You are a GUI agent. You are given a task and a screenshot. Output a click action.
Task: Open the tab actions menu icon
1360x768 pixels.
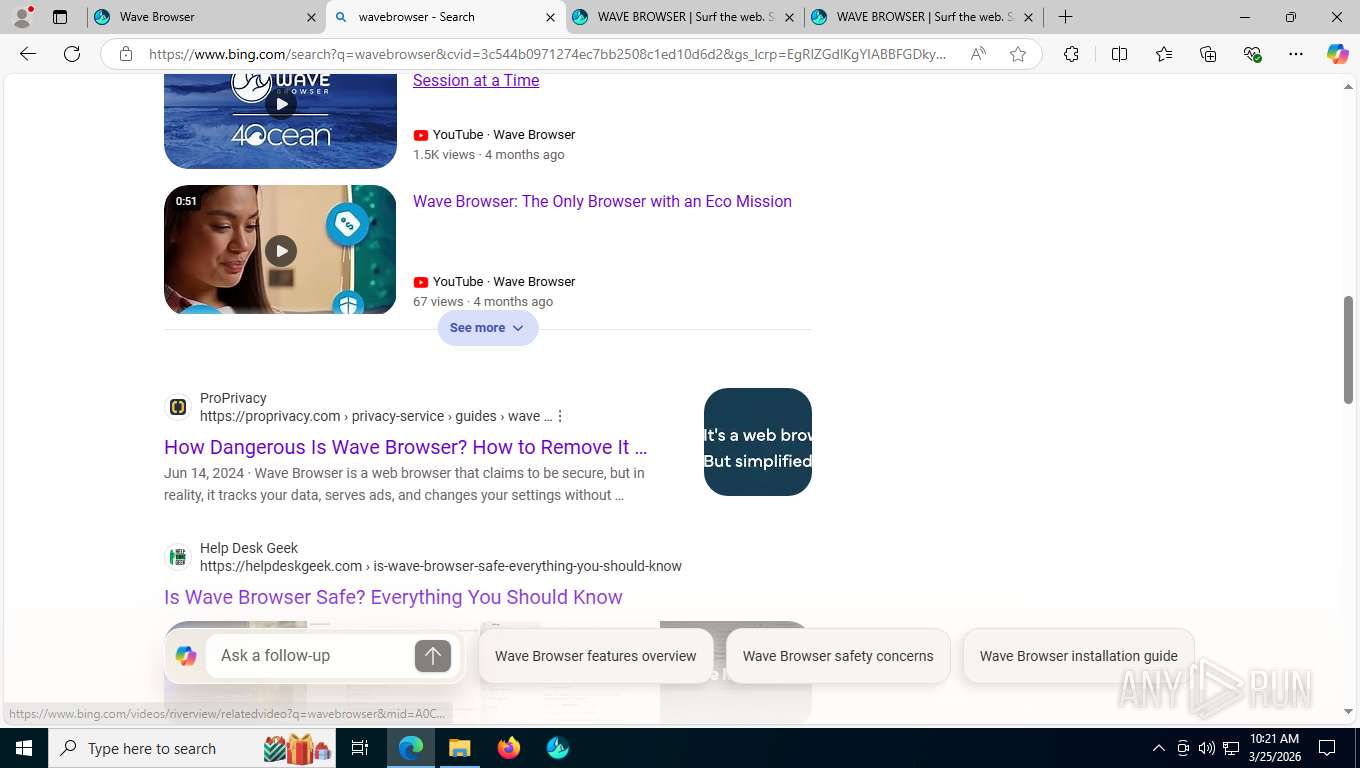60,17
